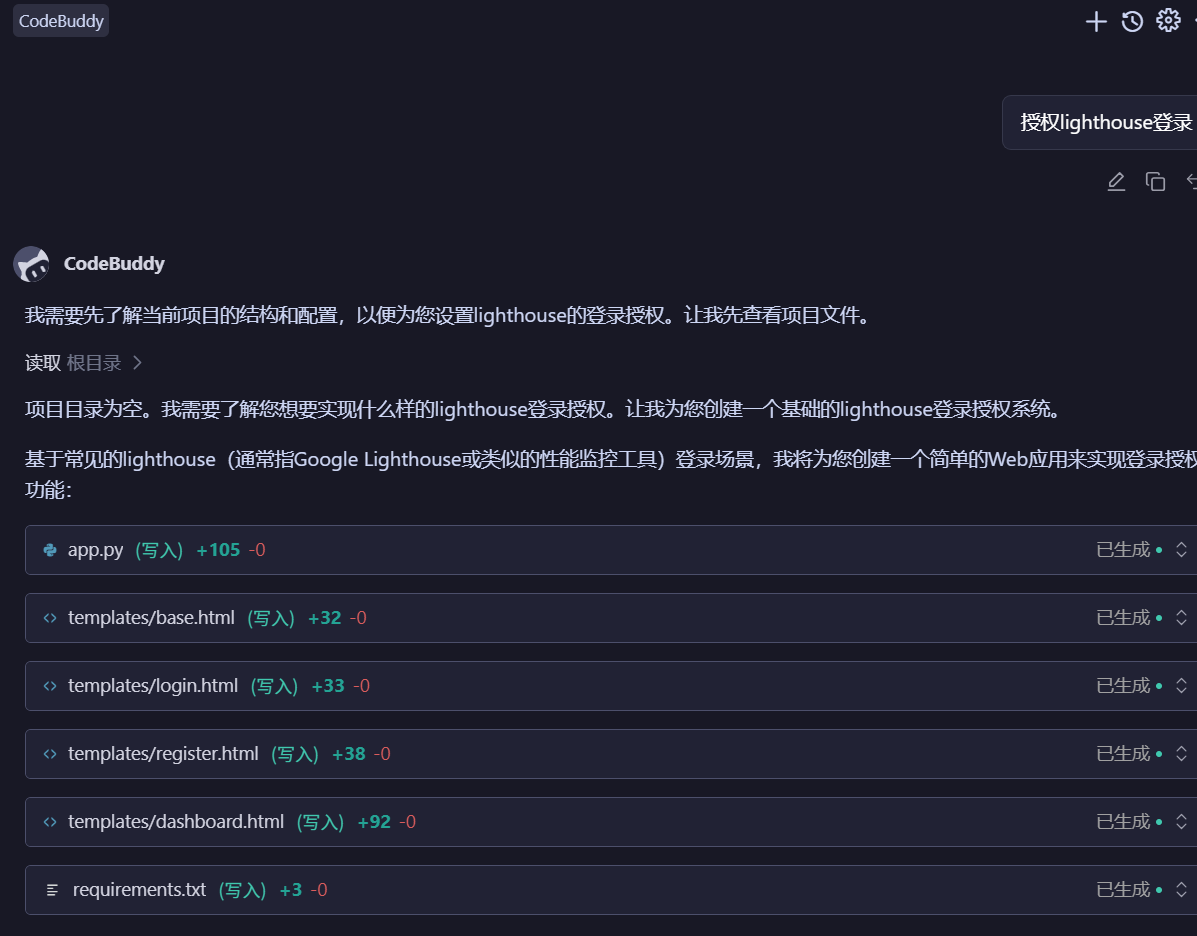The width and height of the screenshot is (1197, 936).
Task: Open templates/login.html file link
Action: pos(153,686)
